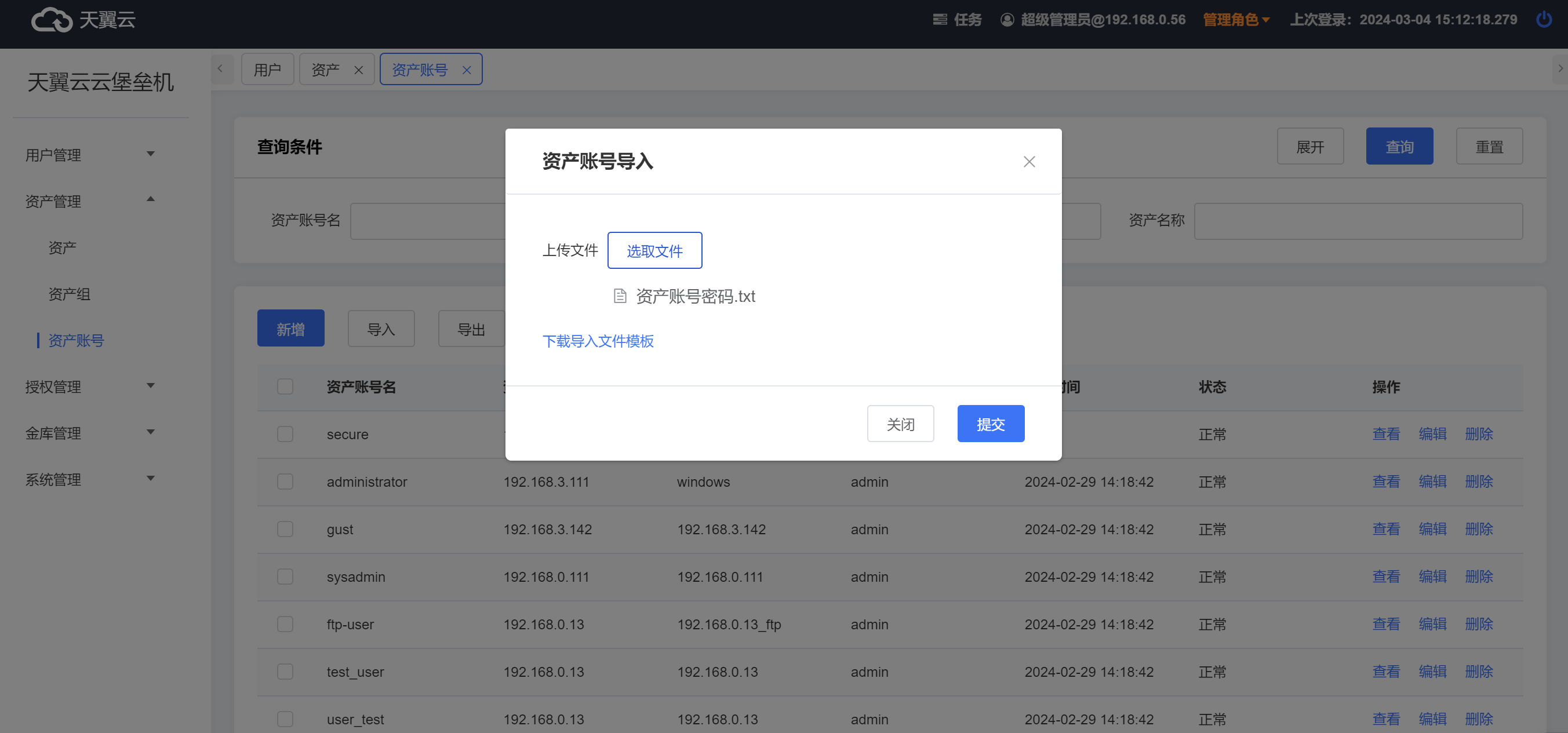Click 编辑 for the administrator row
The height and width of the screenshot is (733, 1568).
click(x=1432, y=482)
